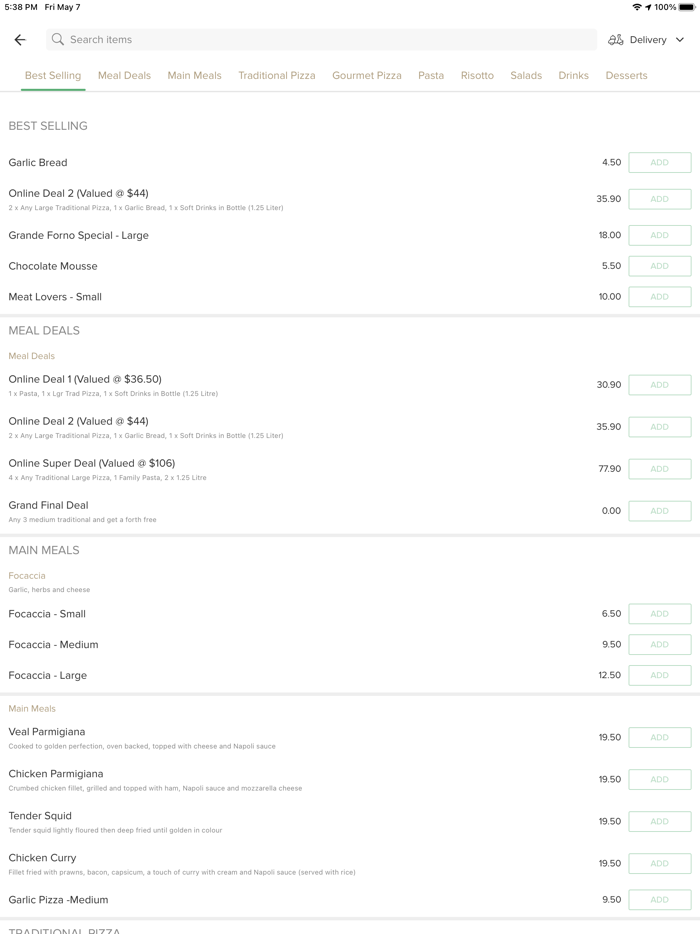Add Chocolate Mousse to the order

659,266
